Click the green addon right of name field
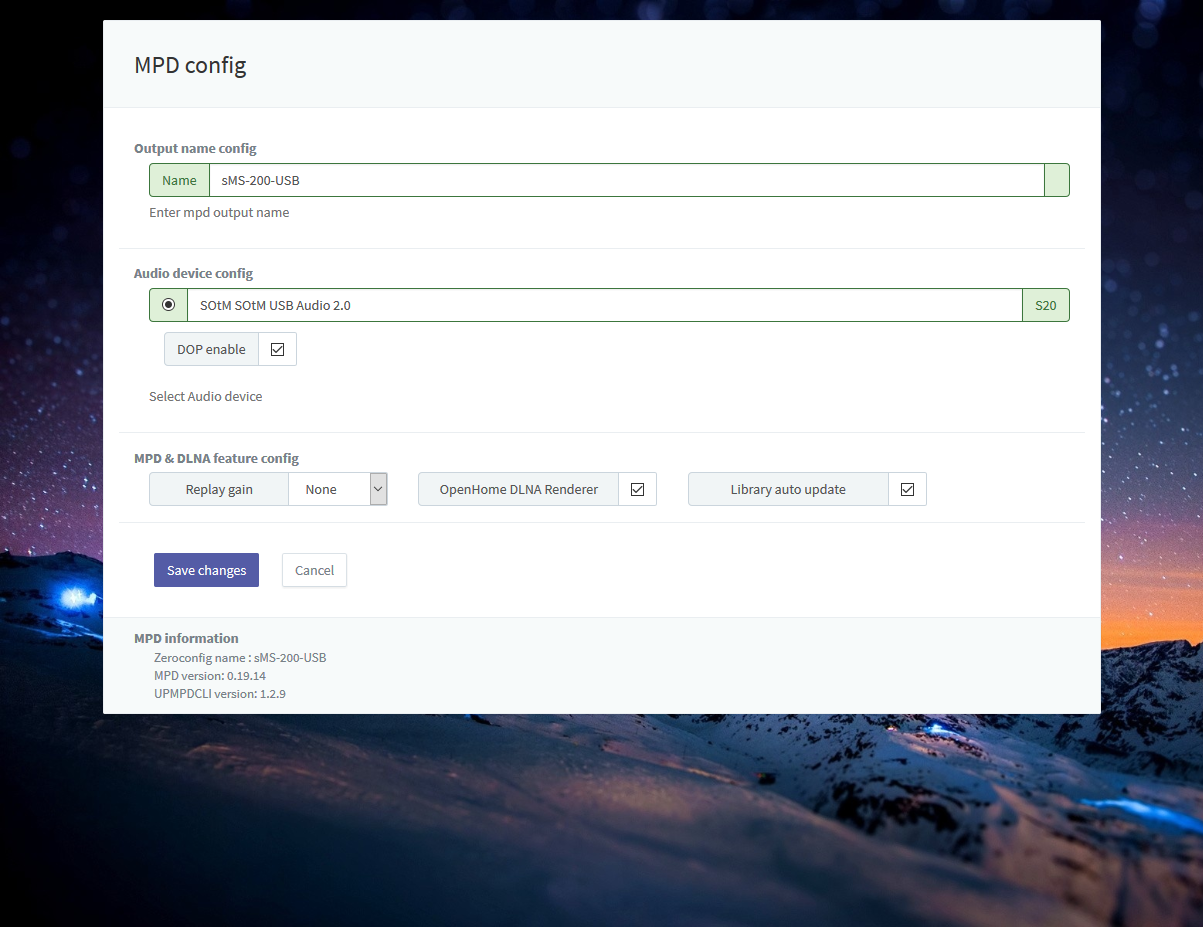This screenshot has height=927, width=1203. (x=1056, y=180)
